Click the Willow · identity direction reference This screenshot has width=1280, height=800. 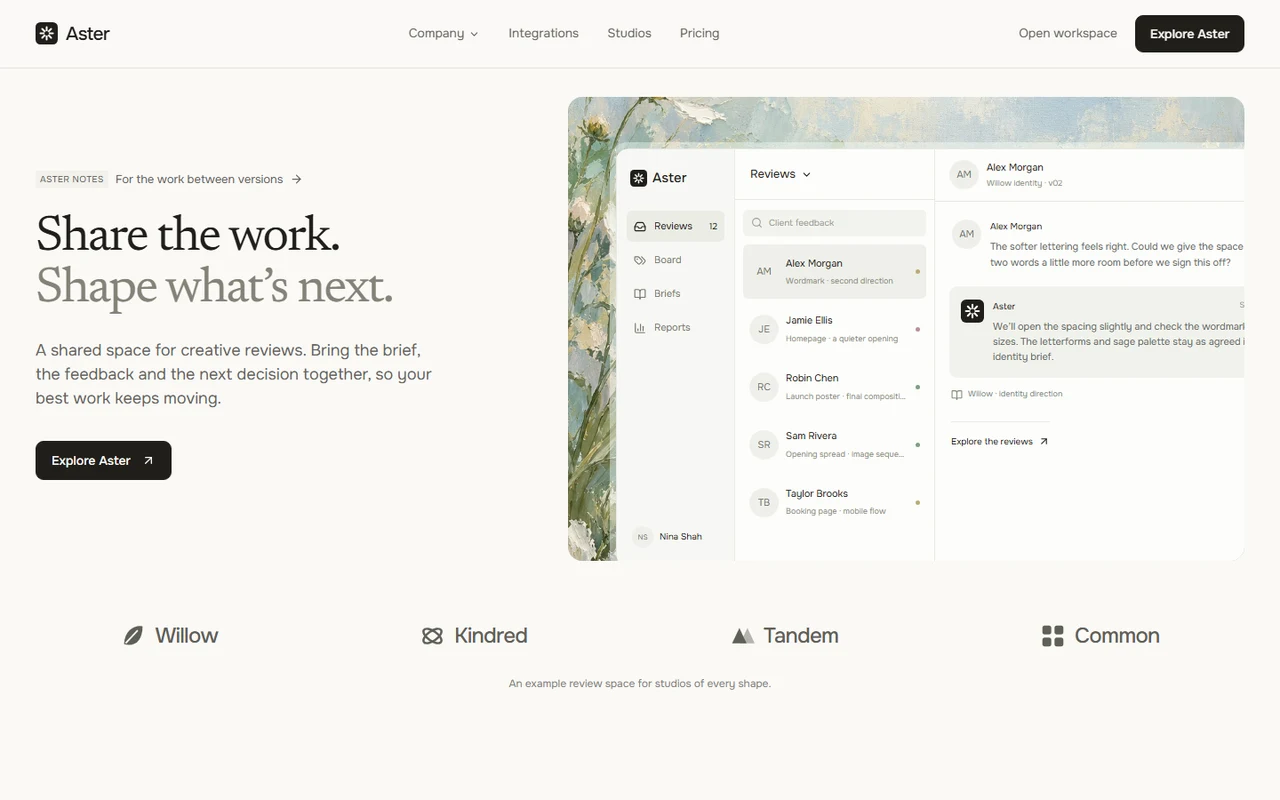coord(1007,394)
